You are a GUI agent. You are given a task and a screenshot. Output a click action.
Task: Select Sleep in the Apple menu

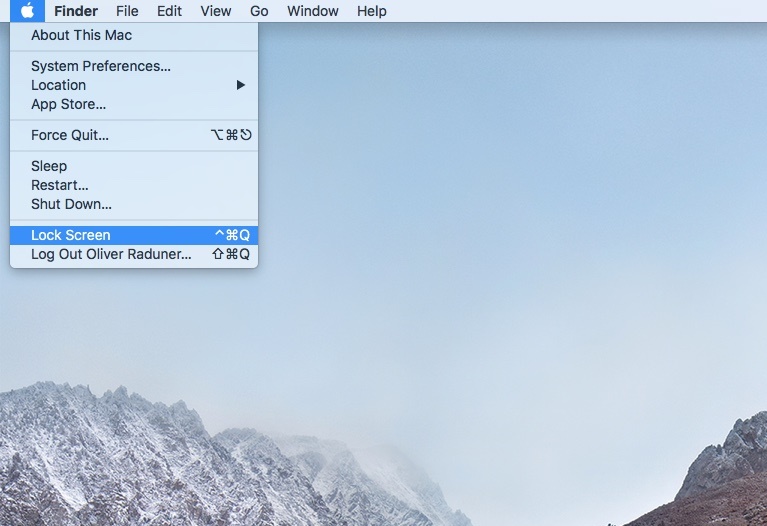tap(134, 166)
